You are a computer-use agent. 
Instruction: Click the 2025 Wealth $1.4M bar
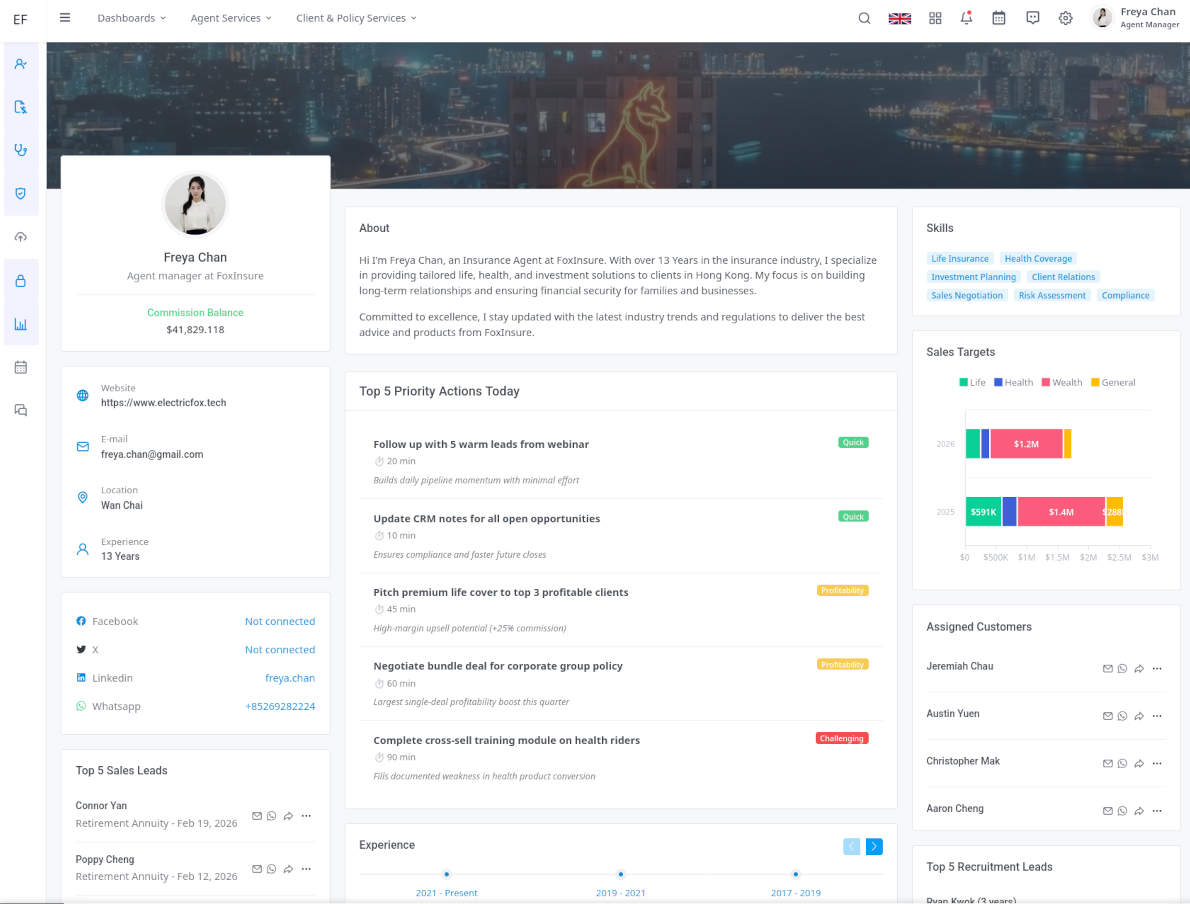click(x=1061, y=512)
